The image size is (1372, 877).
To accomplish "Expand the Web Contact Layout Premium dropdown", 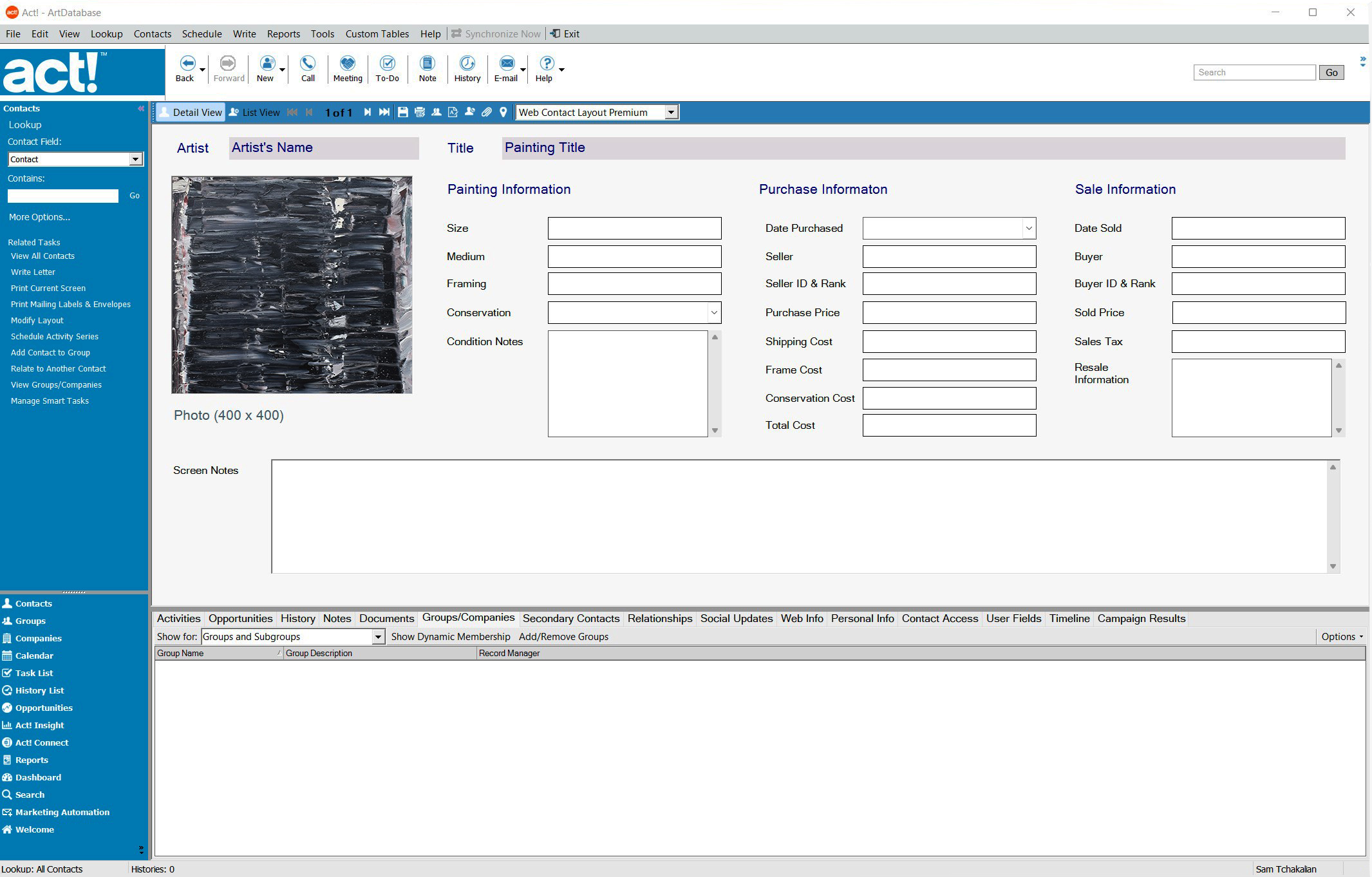I will pos(672,112).
